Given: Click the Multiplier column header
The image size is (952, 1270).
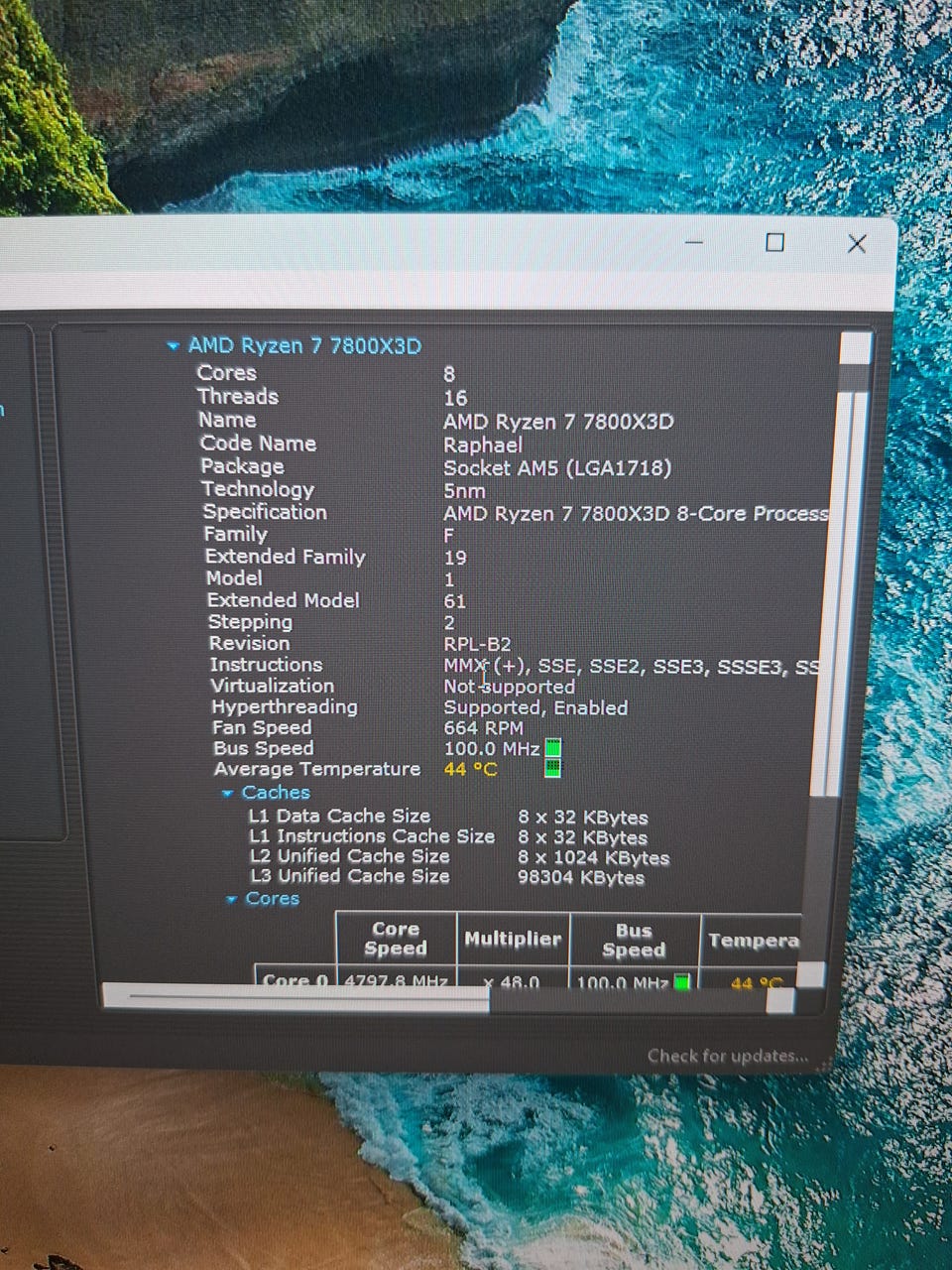Looking at the screenshot, I should (x=513, y=939).
